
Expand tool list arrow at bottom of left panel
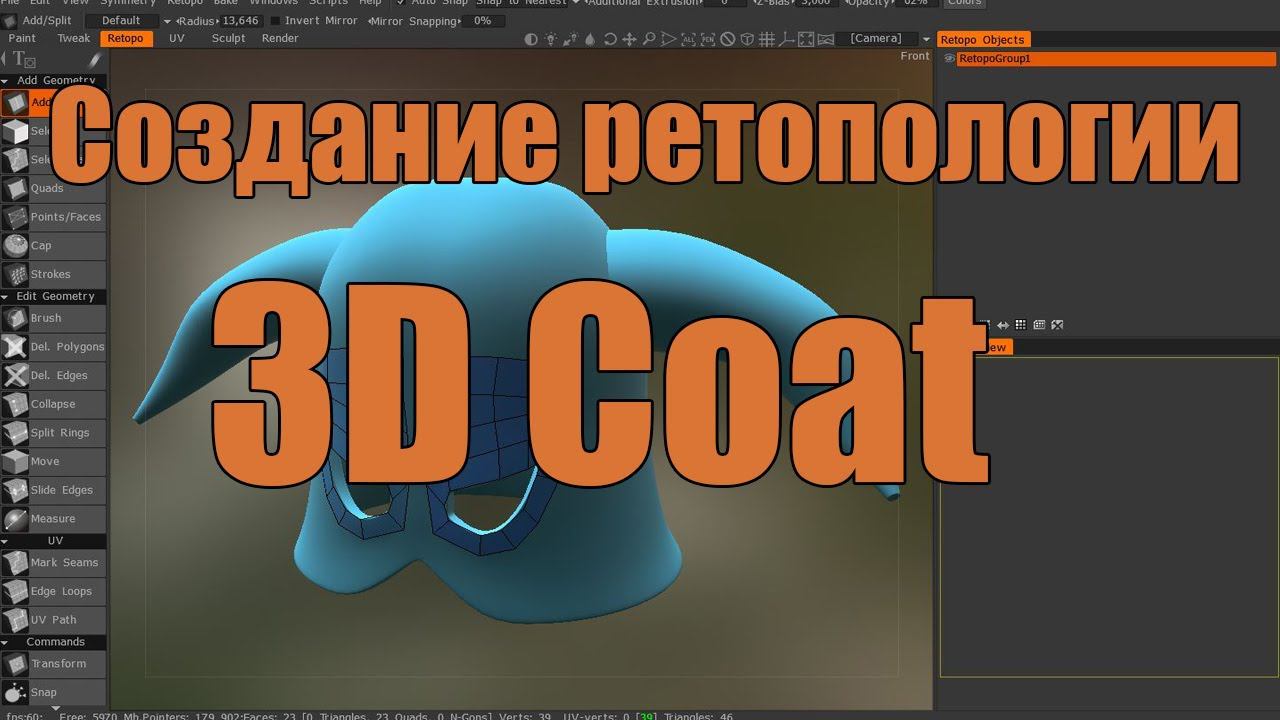click(x=55, y=708)
